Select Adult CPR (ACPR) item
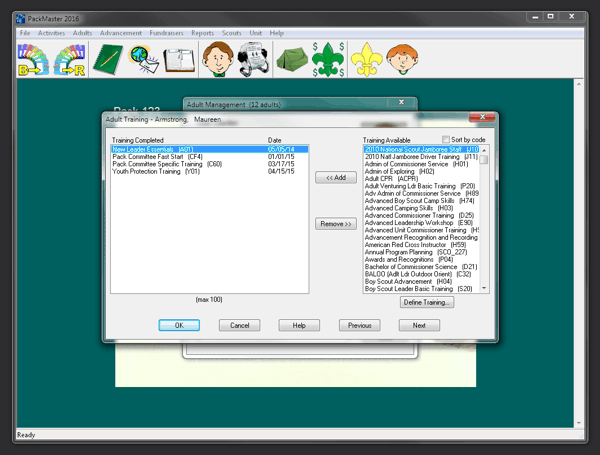This screenshot has width=600, height=455. 421,178
